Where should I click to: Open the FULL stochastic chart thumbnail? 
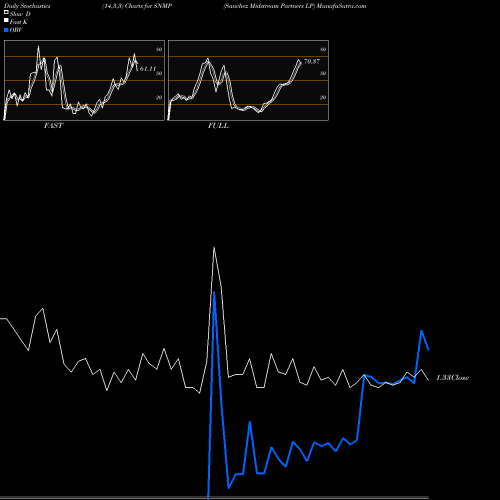pos(248,80)
